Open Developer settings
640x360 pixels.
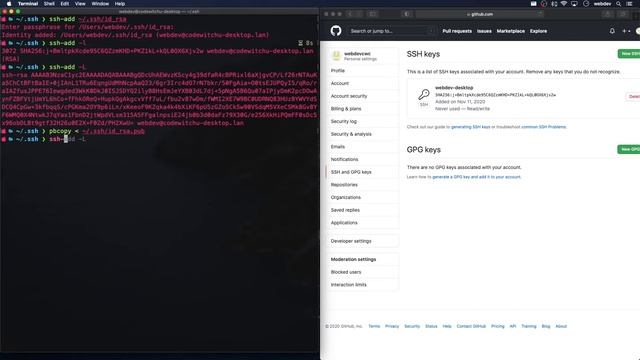pyautogui.click(x=362, y=241)
